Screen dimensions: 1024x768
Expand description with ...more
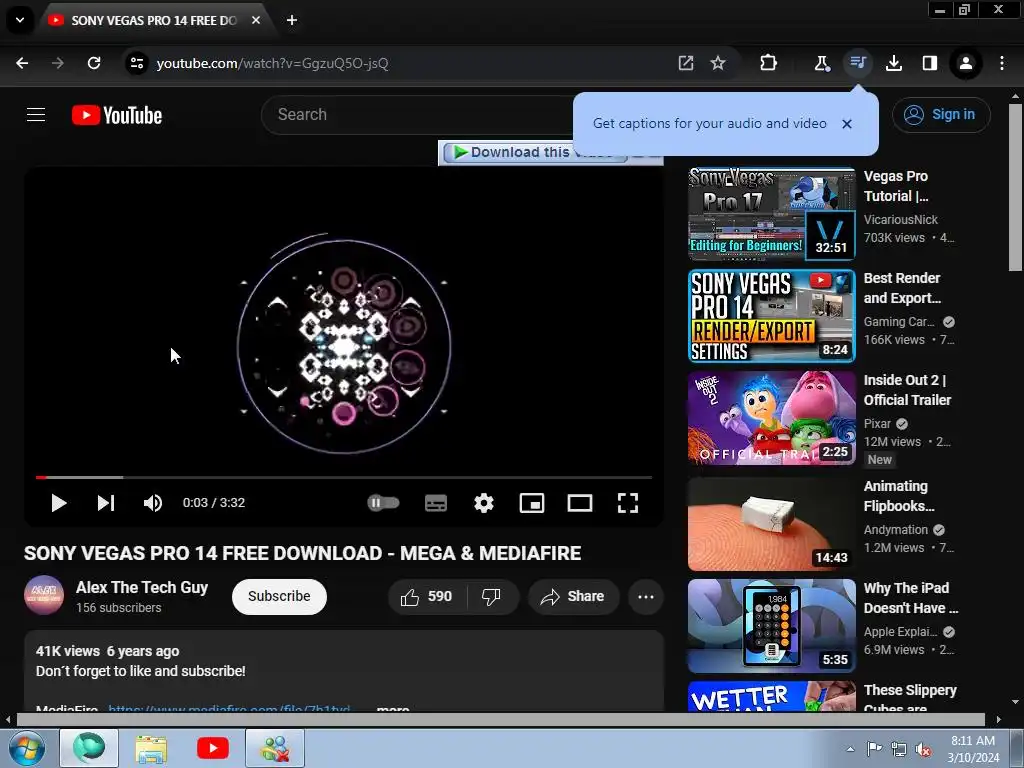[393, 708]
